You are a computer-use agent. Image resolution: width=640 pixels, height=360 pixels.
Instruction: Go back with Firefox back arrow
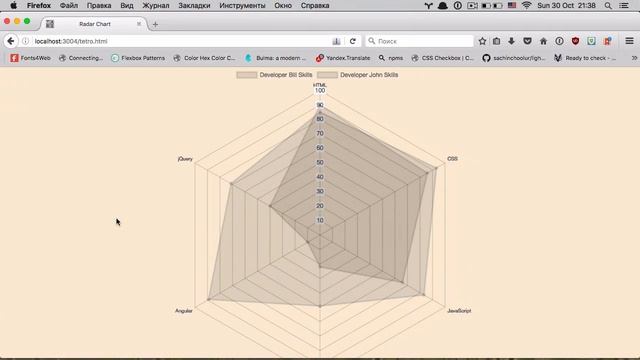[x=11, y=41]
